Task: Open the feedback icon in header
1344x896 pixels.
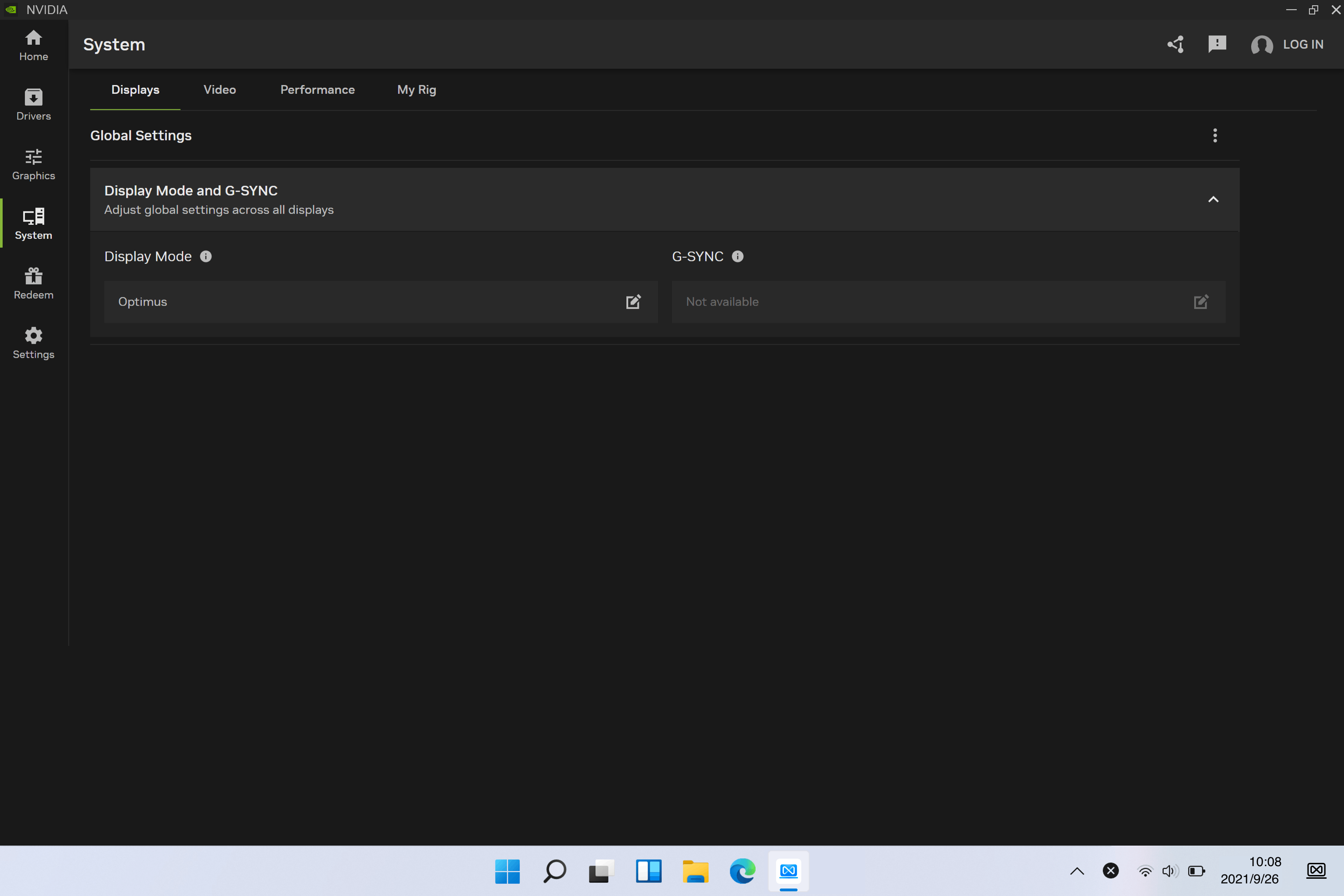Action: coord(1217,45)
